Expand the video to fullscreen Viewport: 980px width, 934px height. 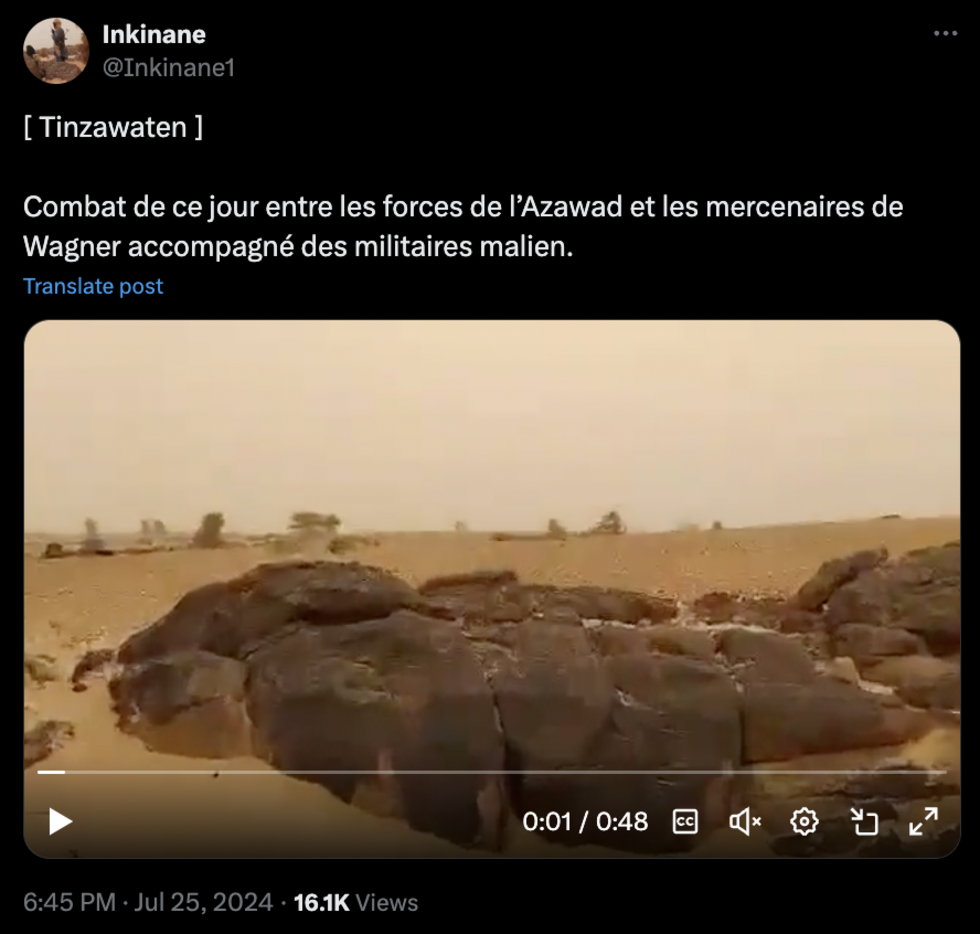click(x=923, y=821)
